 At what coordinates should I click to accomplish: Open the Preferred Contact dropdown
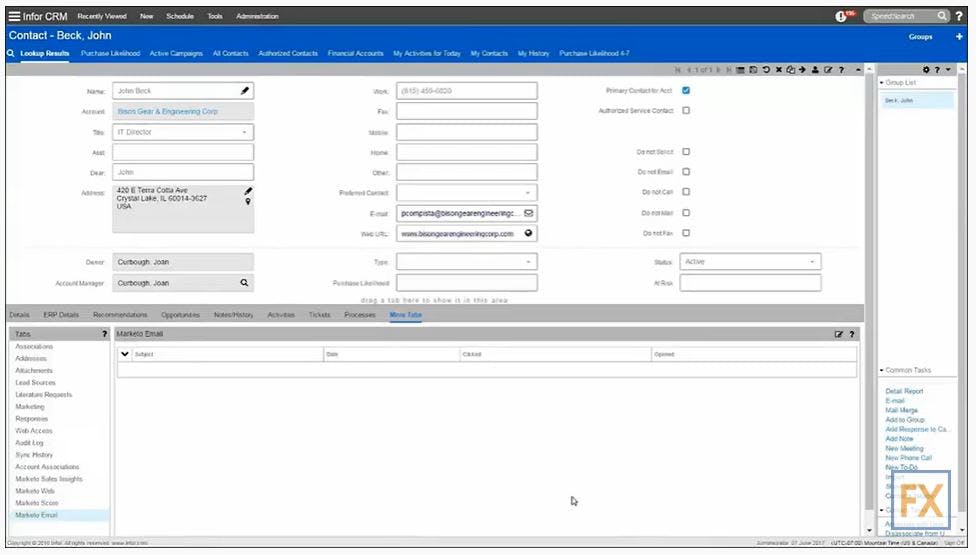point(528,193)
